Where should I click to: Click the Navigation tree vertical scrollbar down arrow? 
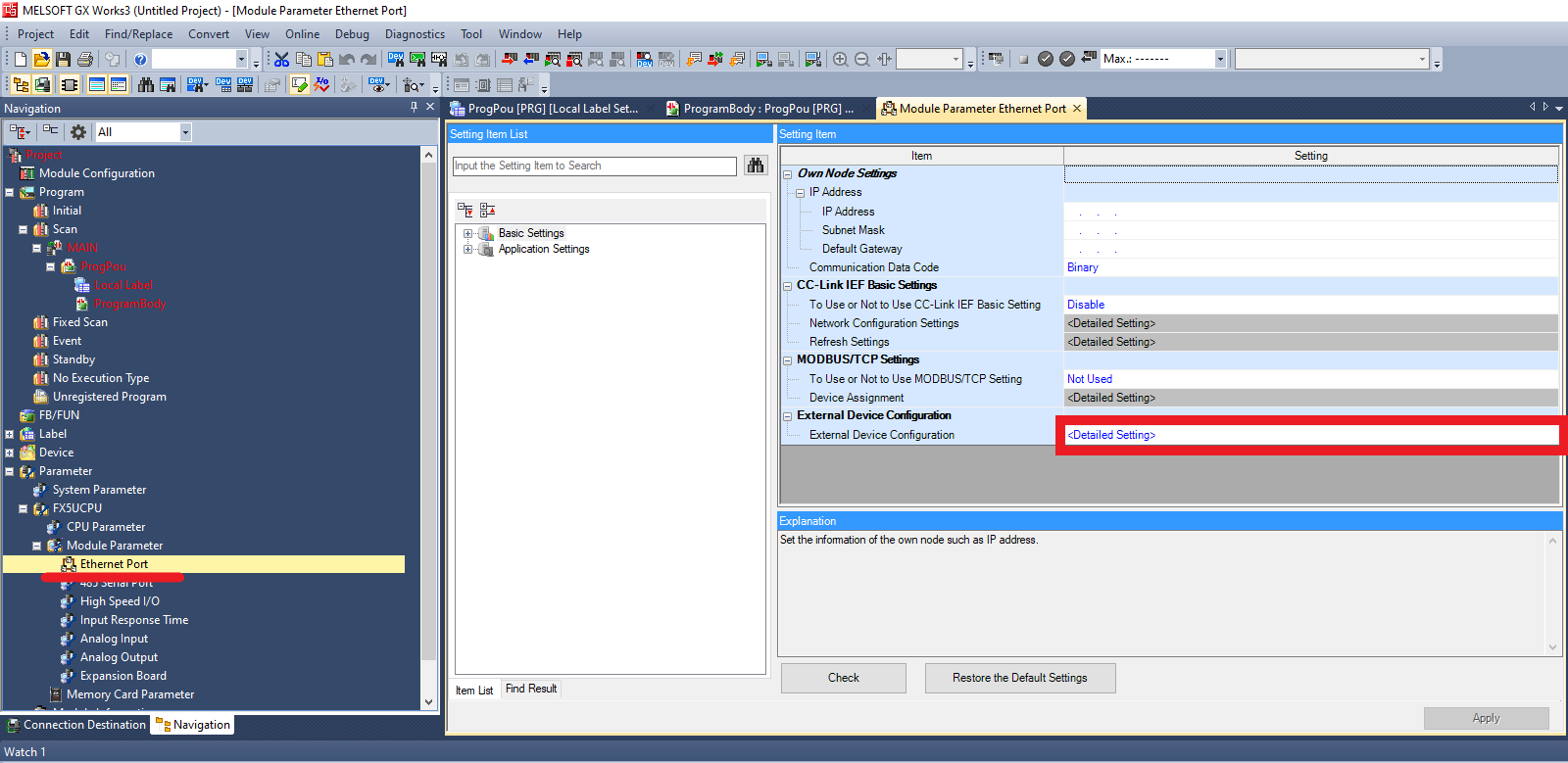(428, 701)
